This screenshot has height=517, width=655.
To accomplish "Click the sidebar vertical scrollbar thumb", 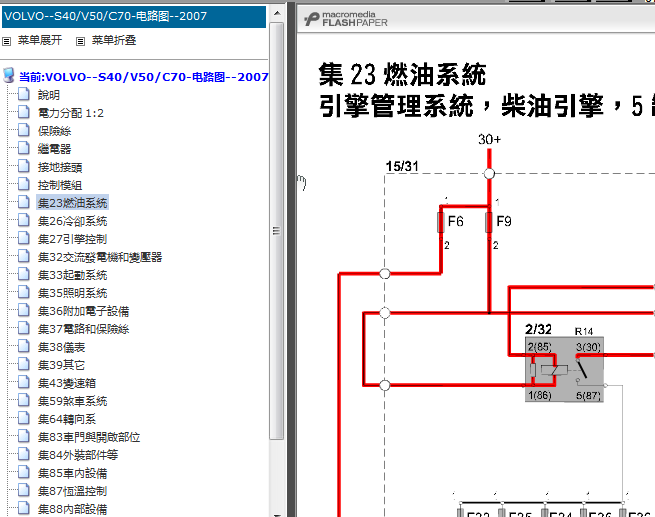I will coord(277,231).
